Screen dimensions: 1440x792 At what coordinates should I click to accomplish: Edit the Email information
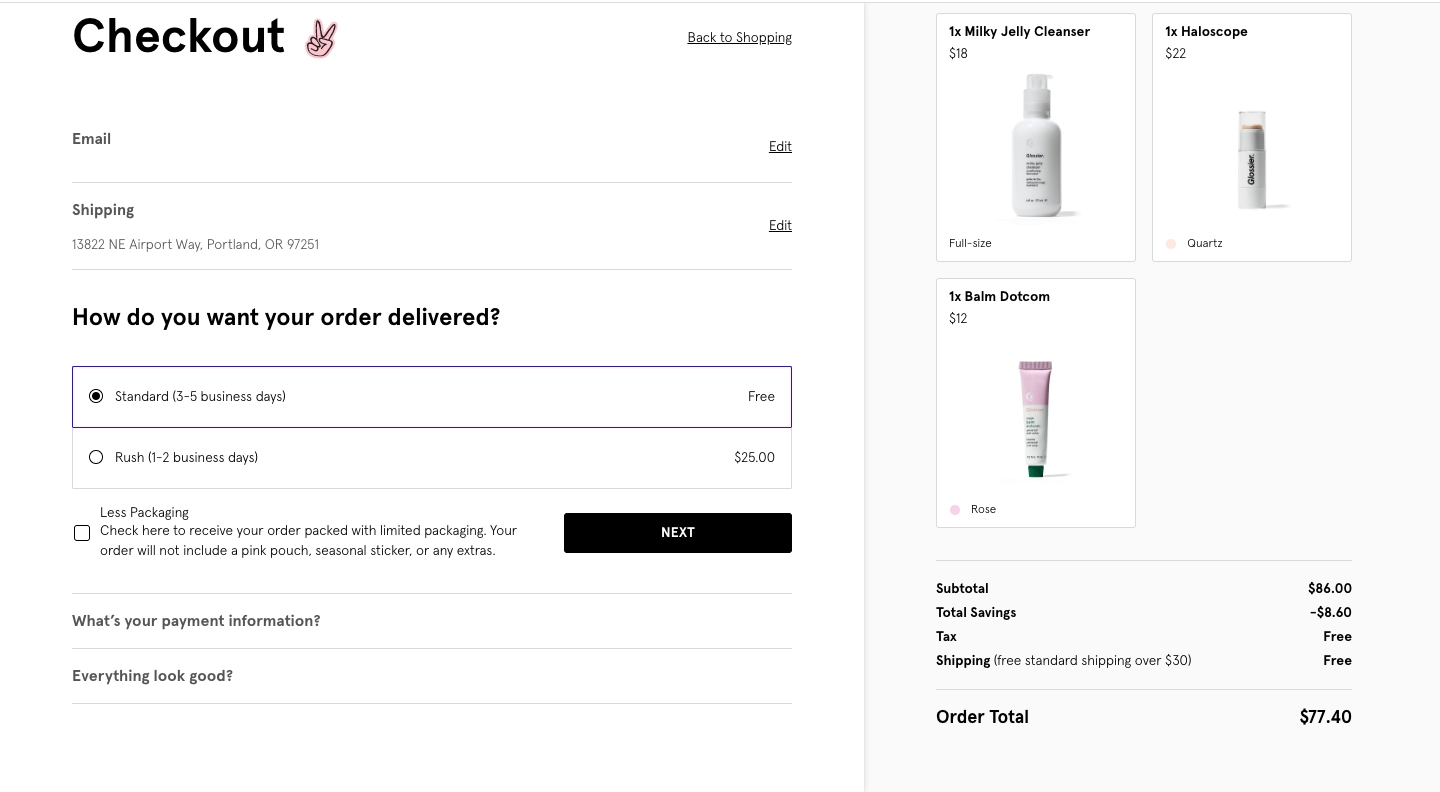tap(780, 147)
